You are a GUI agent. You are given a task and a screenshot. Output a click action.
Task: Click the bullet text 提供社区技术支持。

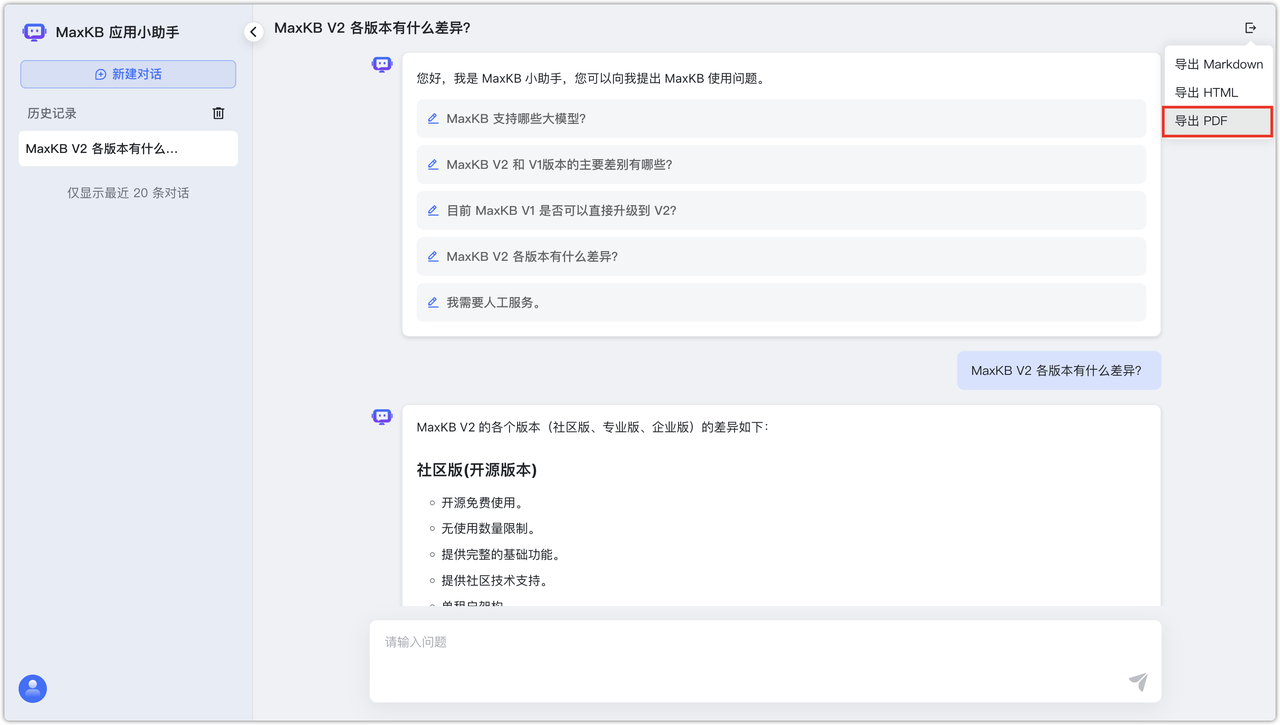point(495,580)
